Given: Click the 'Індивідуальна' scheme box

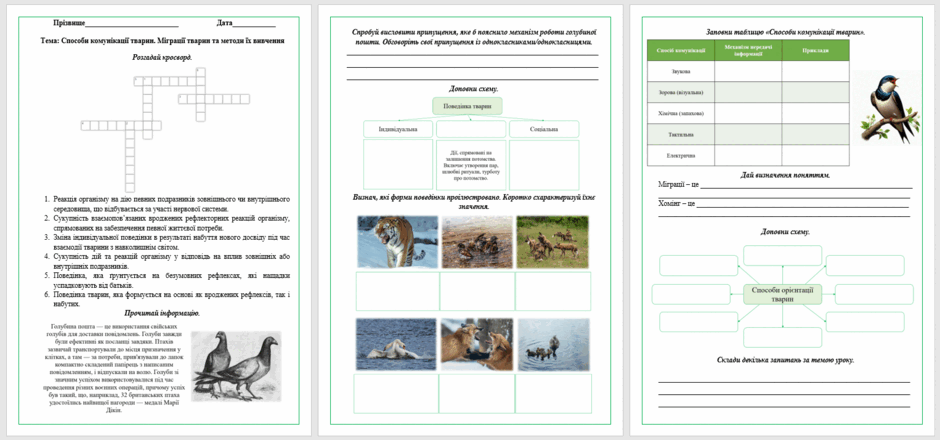Looking at the screenshot, I should [x=397, y=129].
